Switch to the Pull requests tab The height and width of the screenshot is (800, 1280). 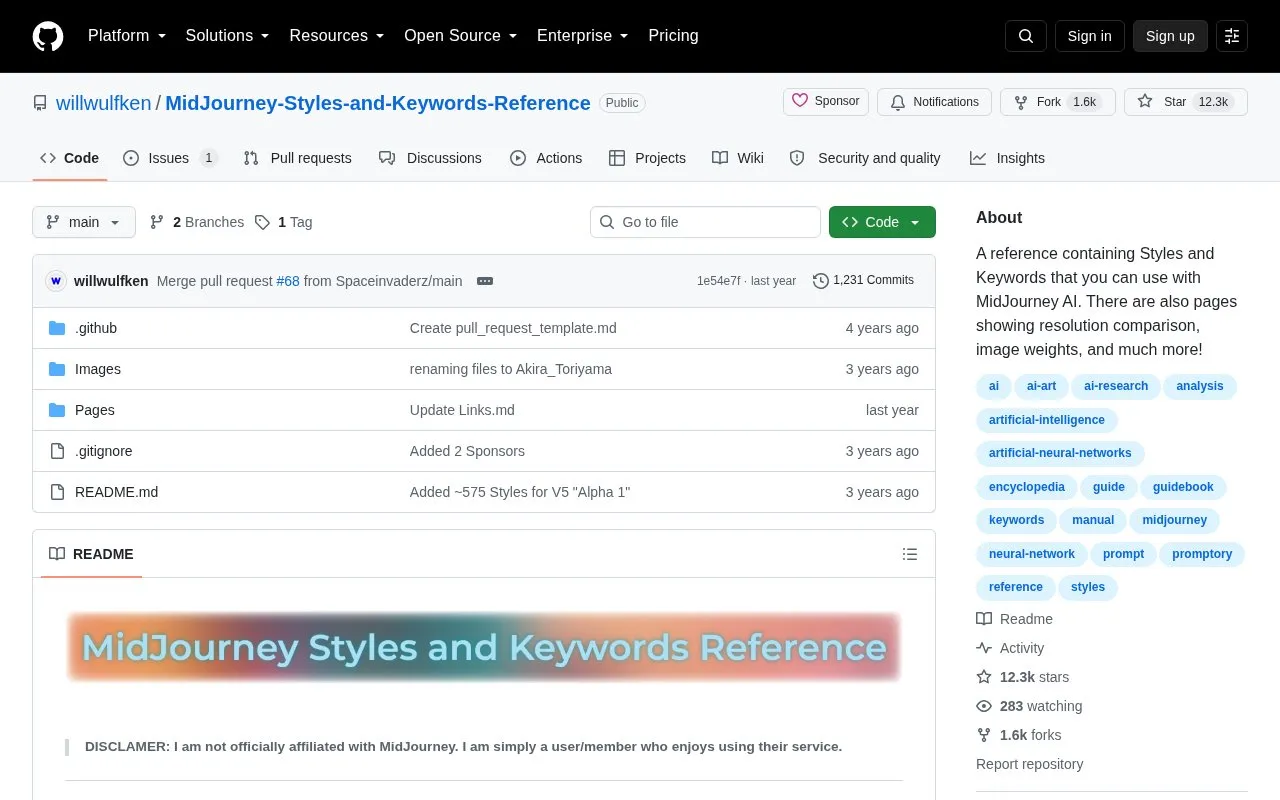[298, 158]
